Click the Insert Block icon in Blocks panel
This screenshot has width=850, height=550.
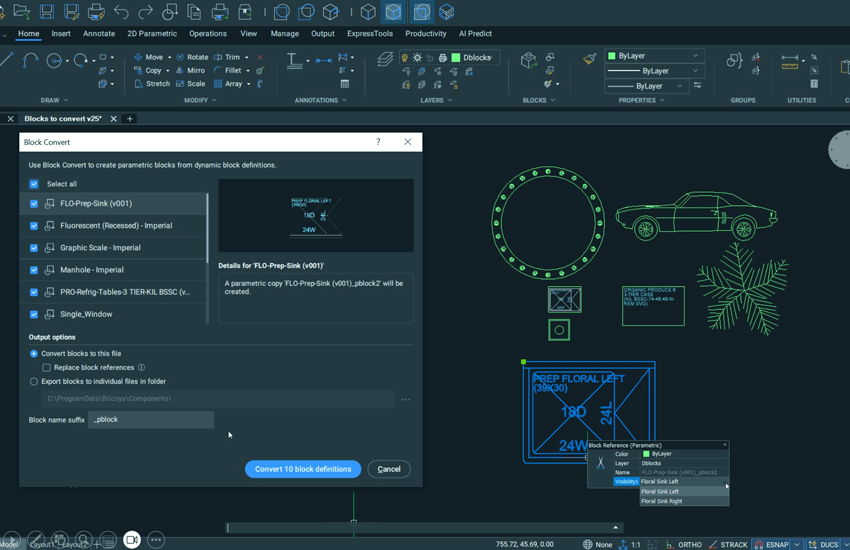[x=529, y=60]
